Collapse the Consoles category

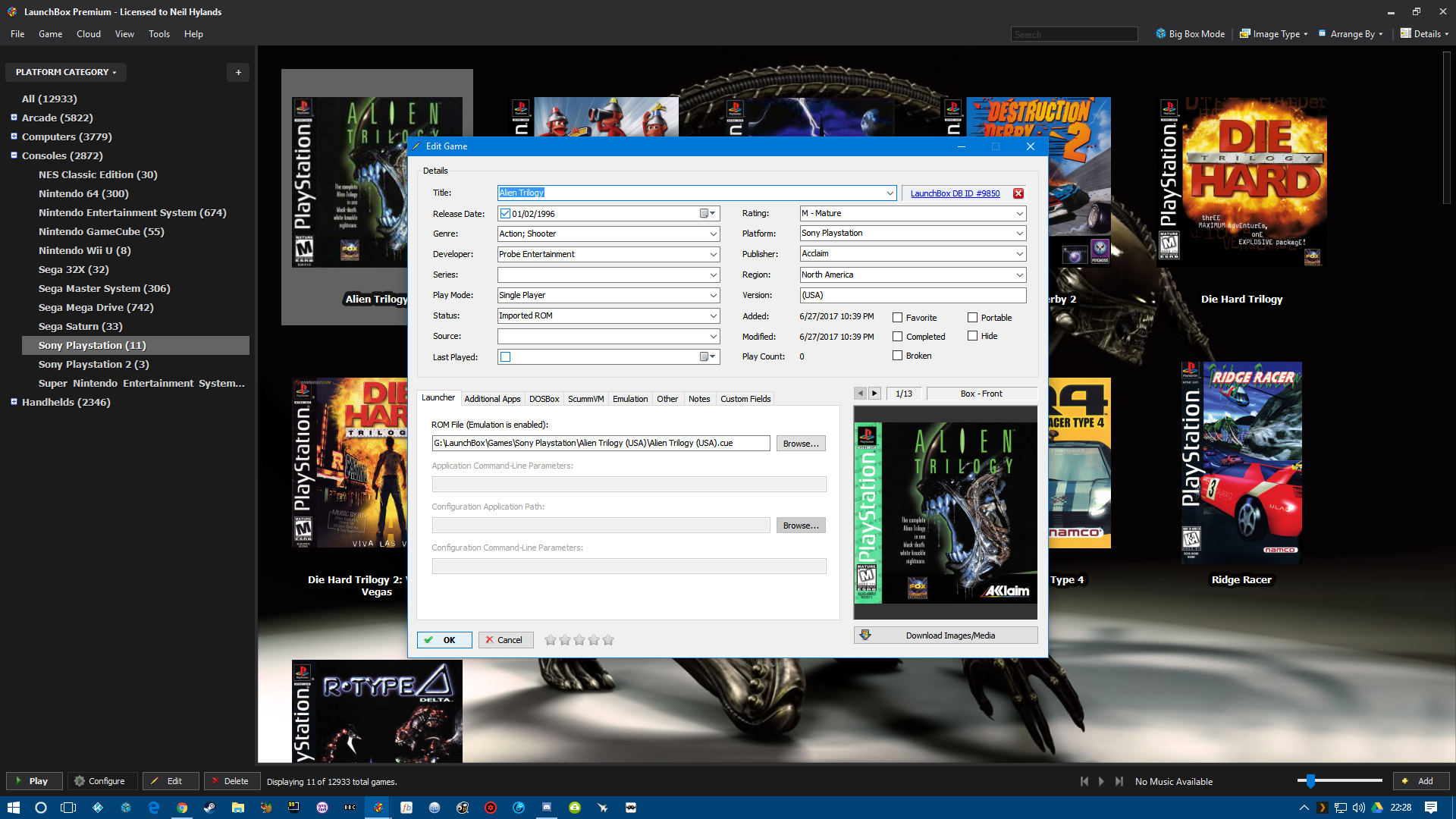[x=14, y=155]
